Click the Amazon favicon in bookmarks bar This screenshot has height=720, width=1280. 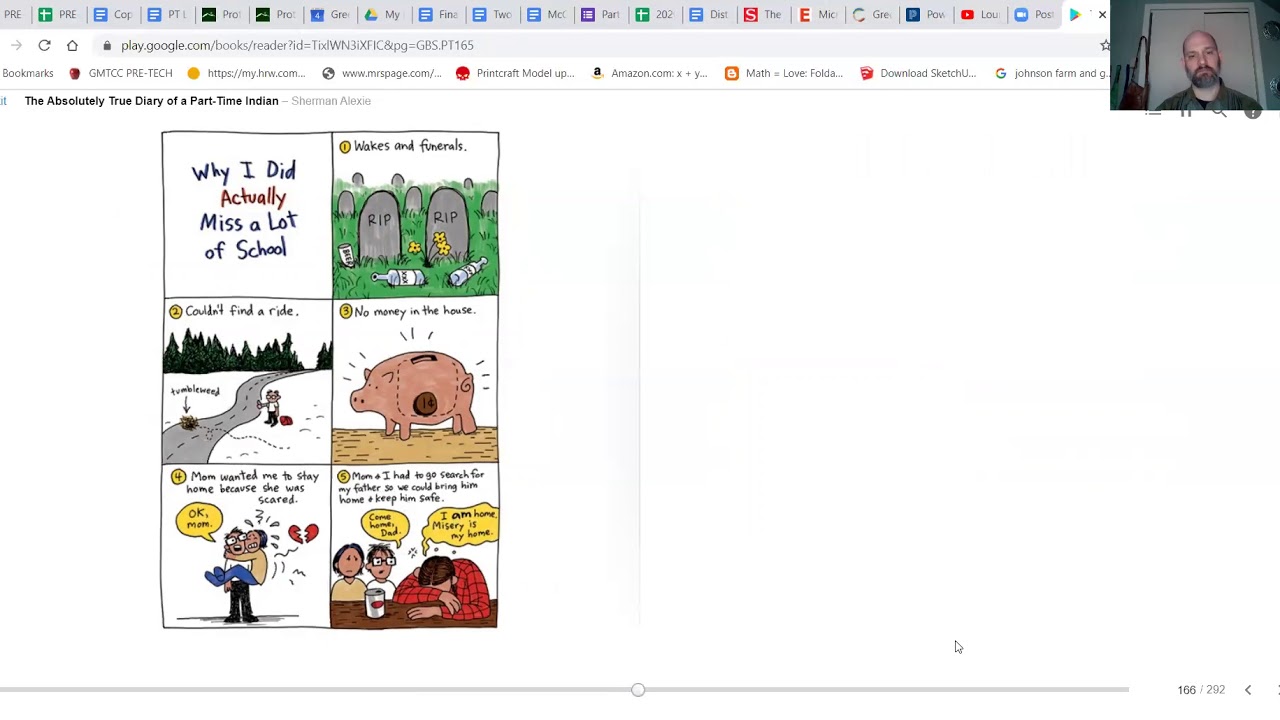[x=597, y=73]
